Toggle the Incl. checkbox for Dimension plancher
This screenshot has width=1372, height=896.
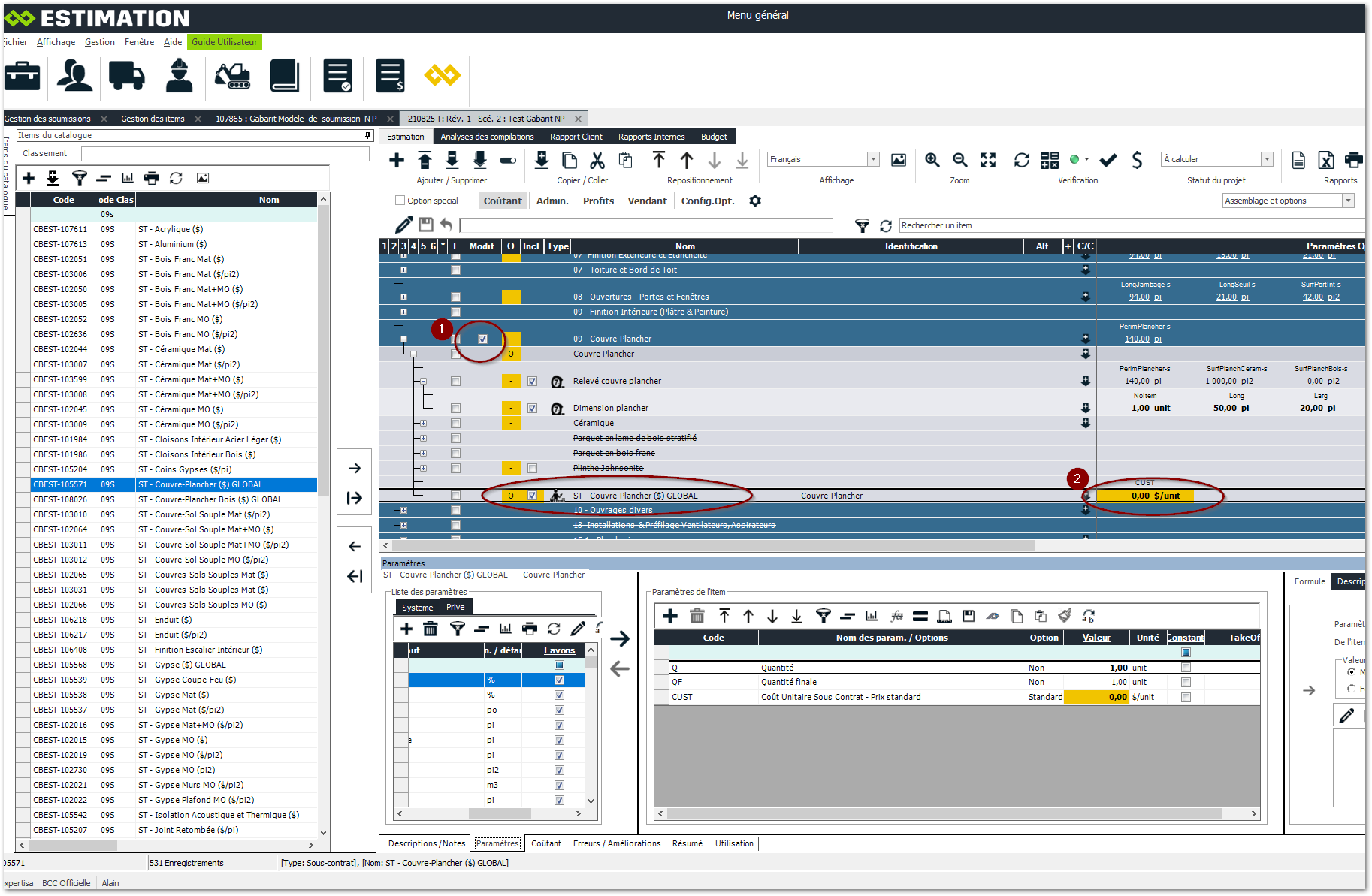pyautogui.click(x=532, y=409)
